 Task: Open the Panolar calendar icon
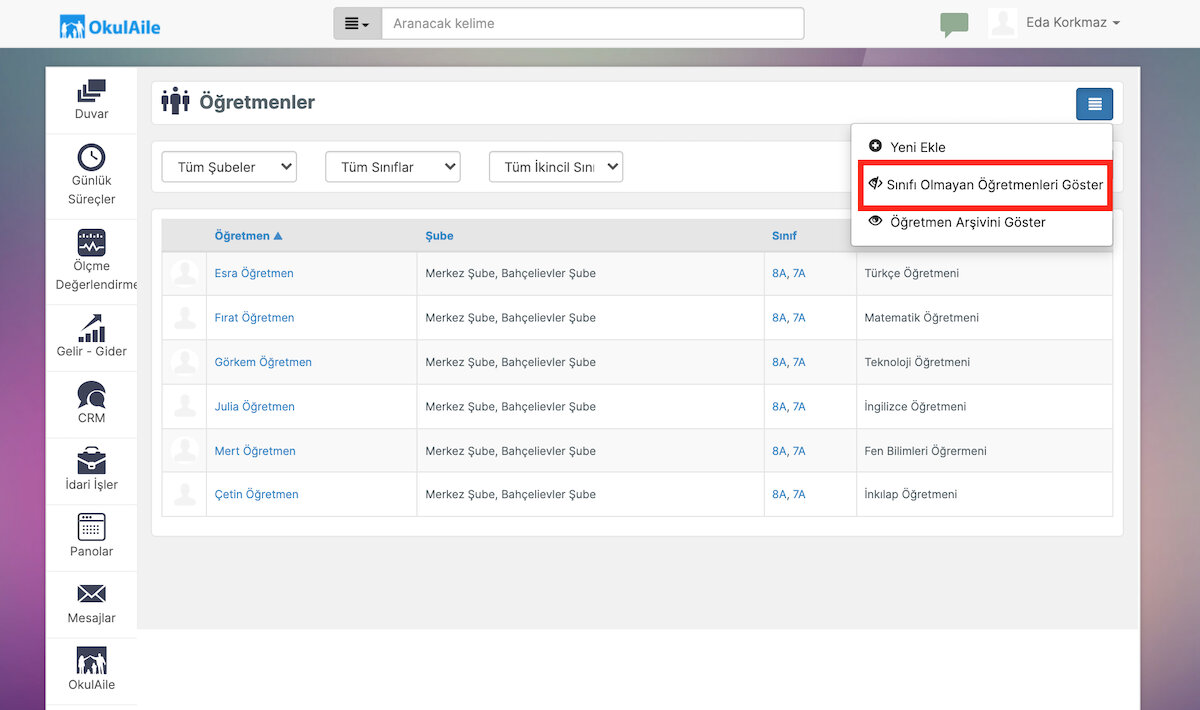pos(91,527)
